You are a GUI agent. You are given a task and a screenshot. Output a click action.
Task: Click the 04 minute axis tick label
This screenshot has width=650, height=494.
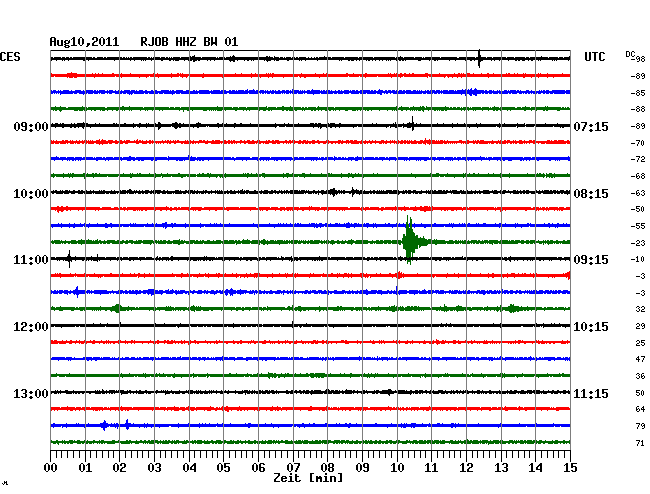click(x=189, y=467)
